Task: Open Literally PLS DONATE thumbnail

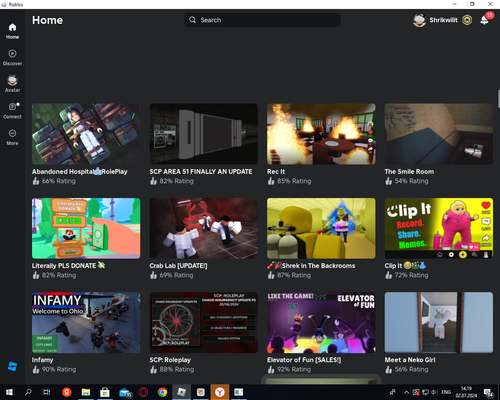Action: point(86,228)
